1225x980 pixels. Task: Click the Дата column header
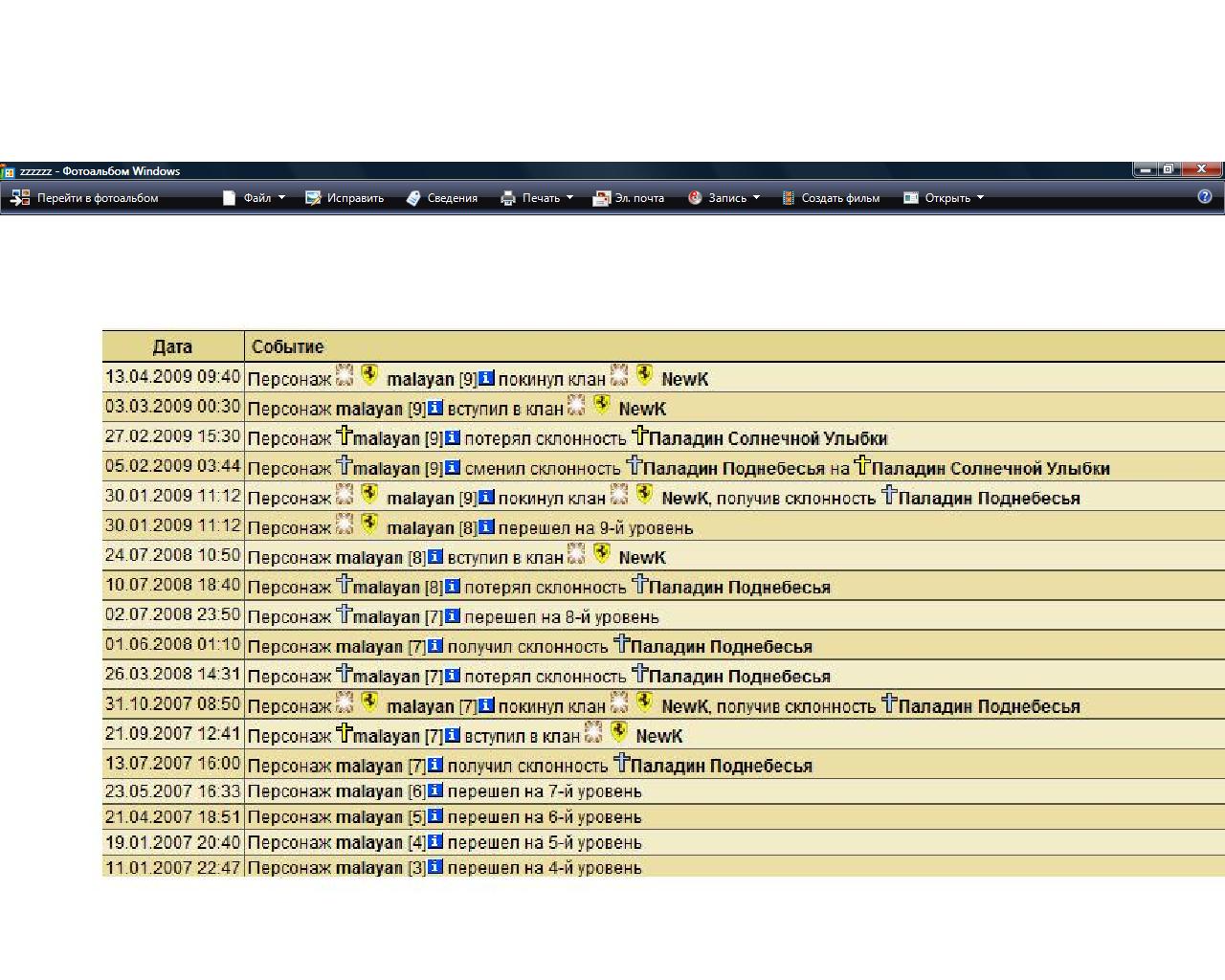(172, 346)
